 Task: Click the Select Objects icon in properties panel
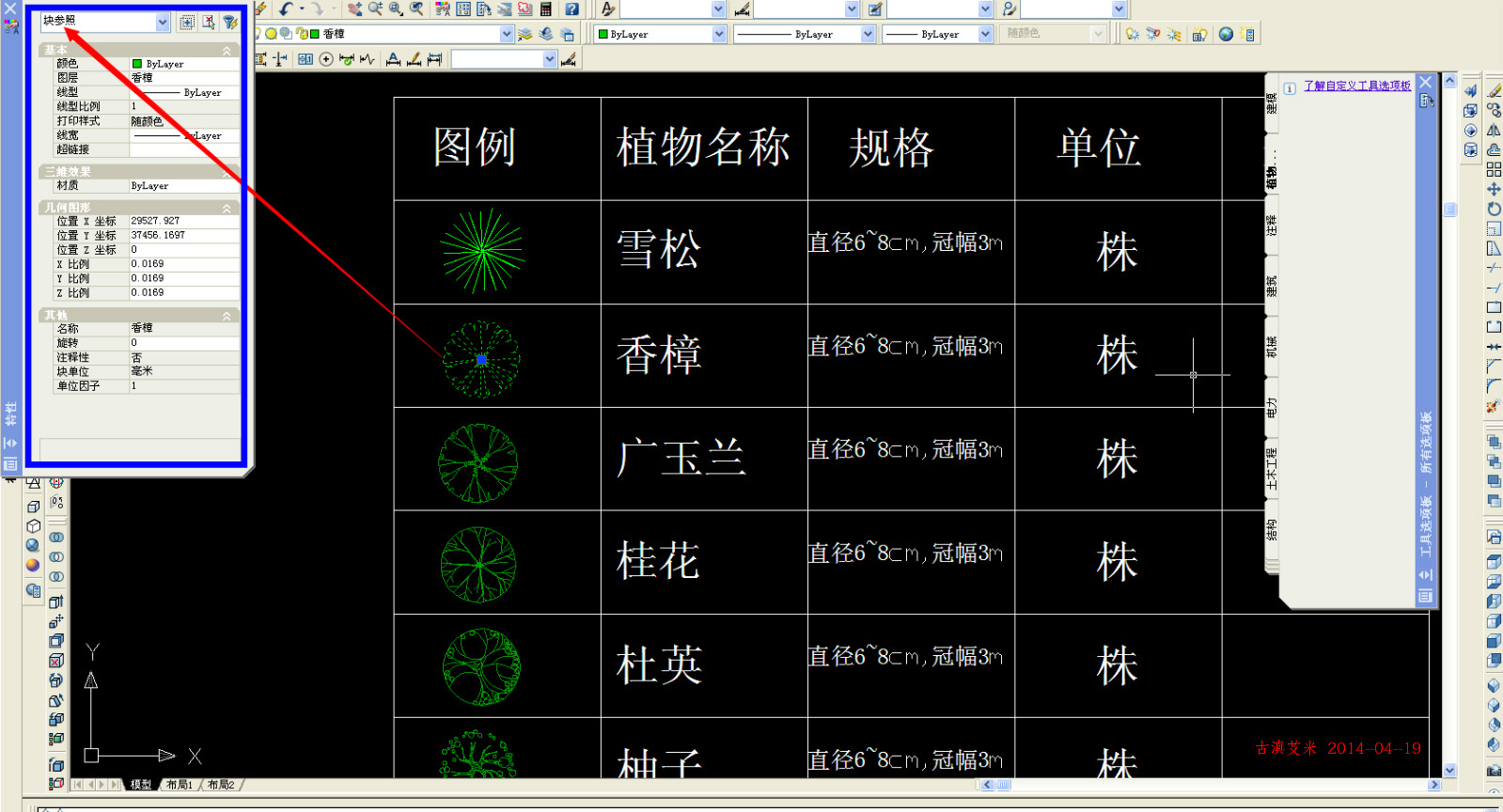tap(209, 22)
